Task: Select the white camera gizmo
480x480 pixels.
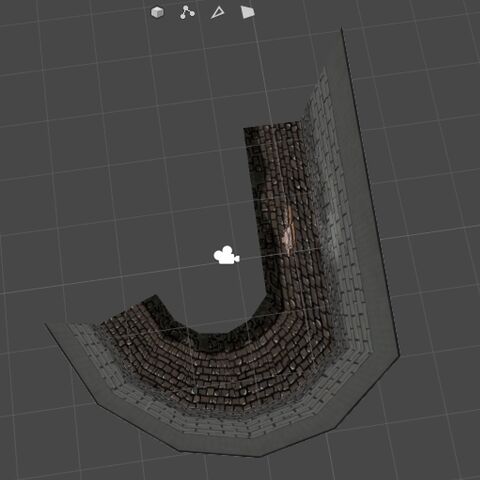Action: coord(226,256)
